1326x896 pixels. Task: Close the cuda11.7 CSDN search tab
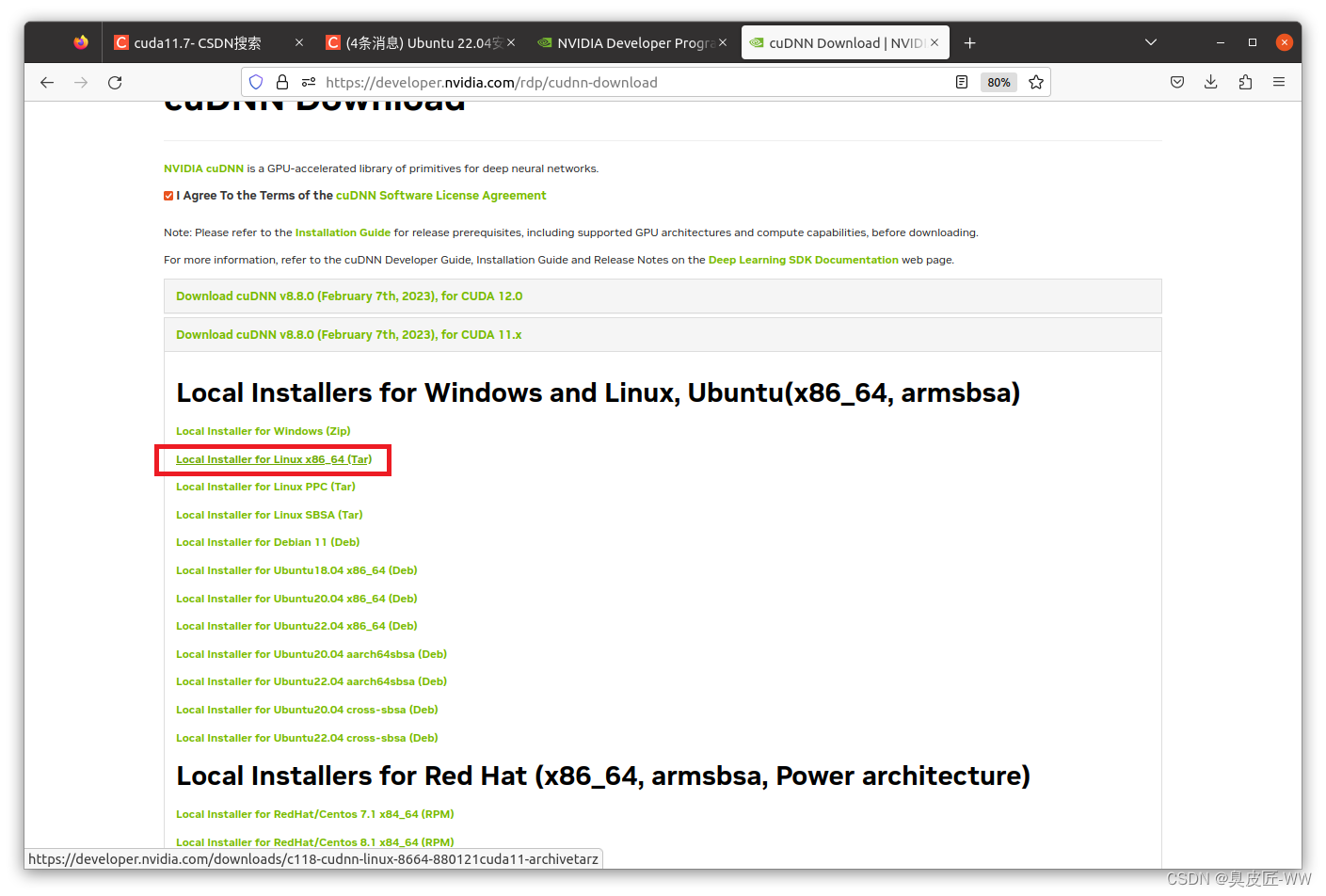299,42
